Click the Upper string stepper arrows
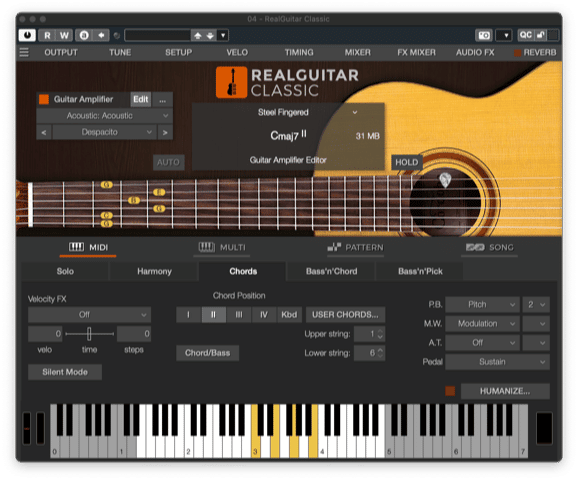Screen dimensions: 578x480 (380, 334)
